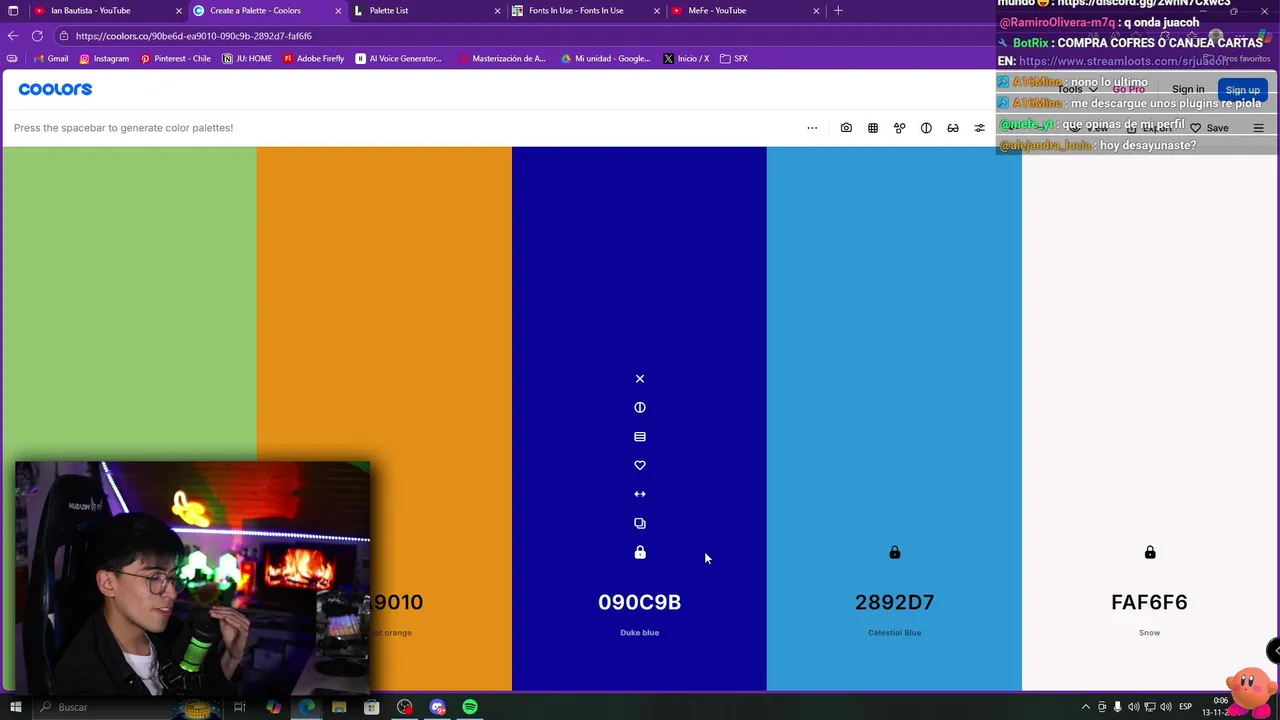Close the Create a Palette - Coolors tab
The image size is (1280, 720).
[x=338, y=11]
